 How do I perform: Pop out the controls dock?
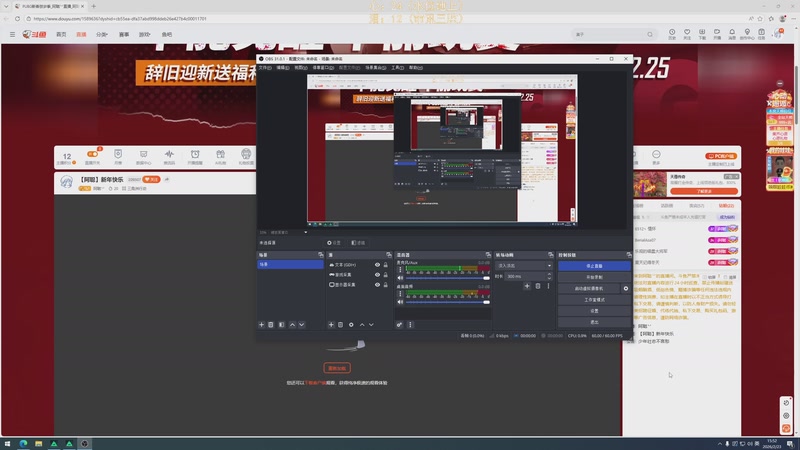click(x=629, y=255)
